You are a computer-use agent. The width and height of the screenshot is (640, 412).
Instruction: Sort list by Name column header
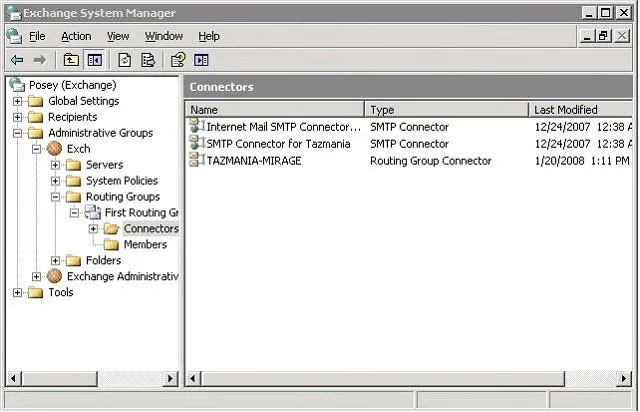click(x=275, y=110)
